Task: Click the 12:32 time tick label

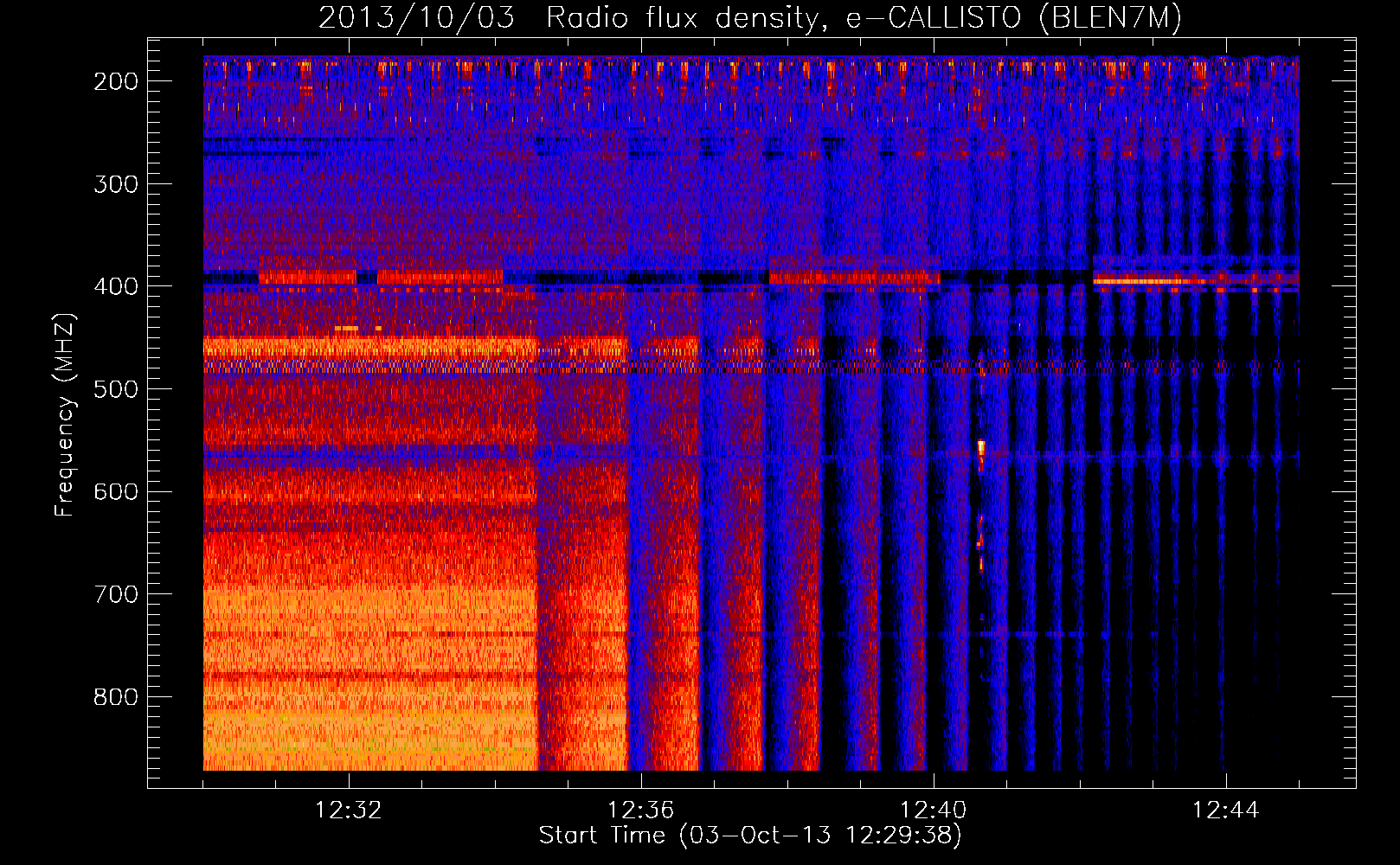Action: click(x=349, y=811)
